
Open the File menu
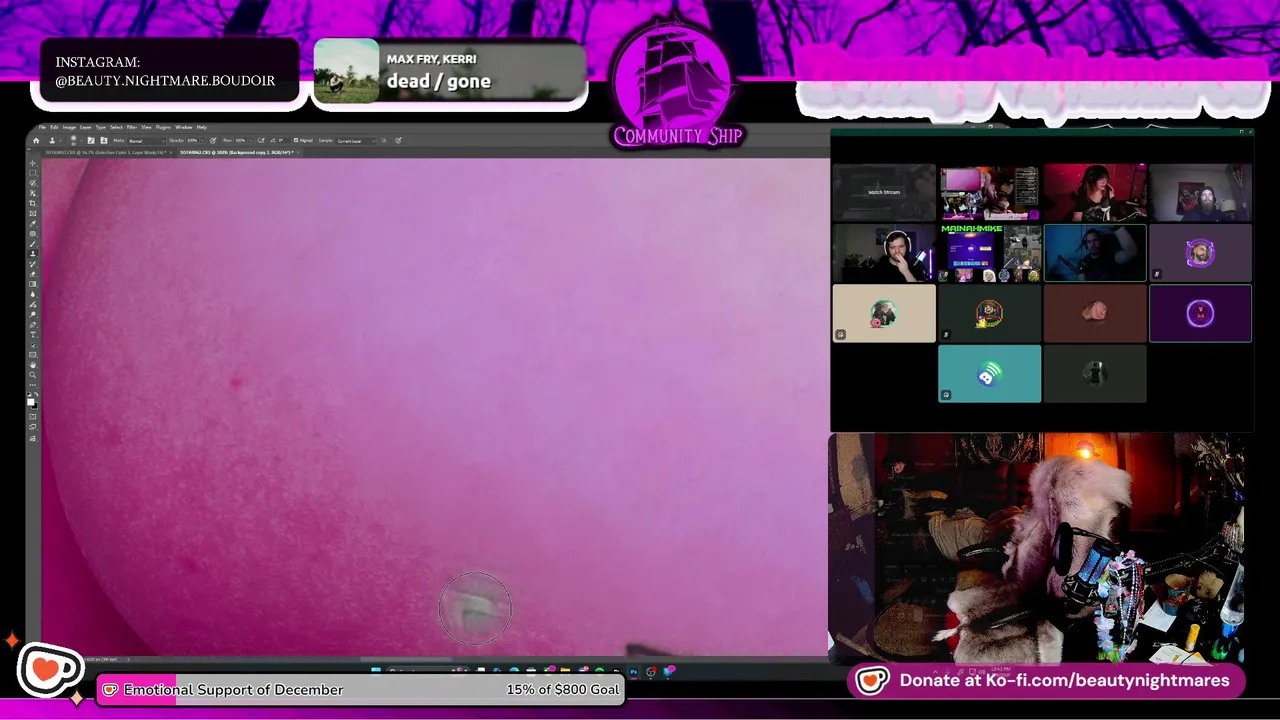[42, 127]
